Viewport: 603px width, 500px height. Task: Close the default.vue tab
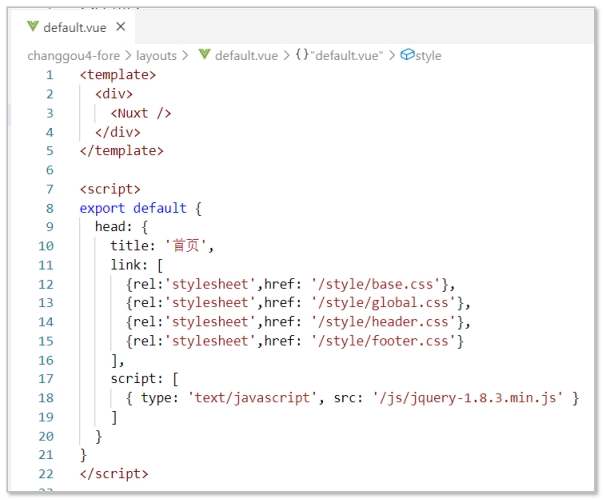point(121,27)
